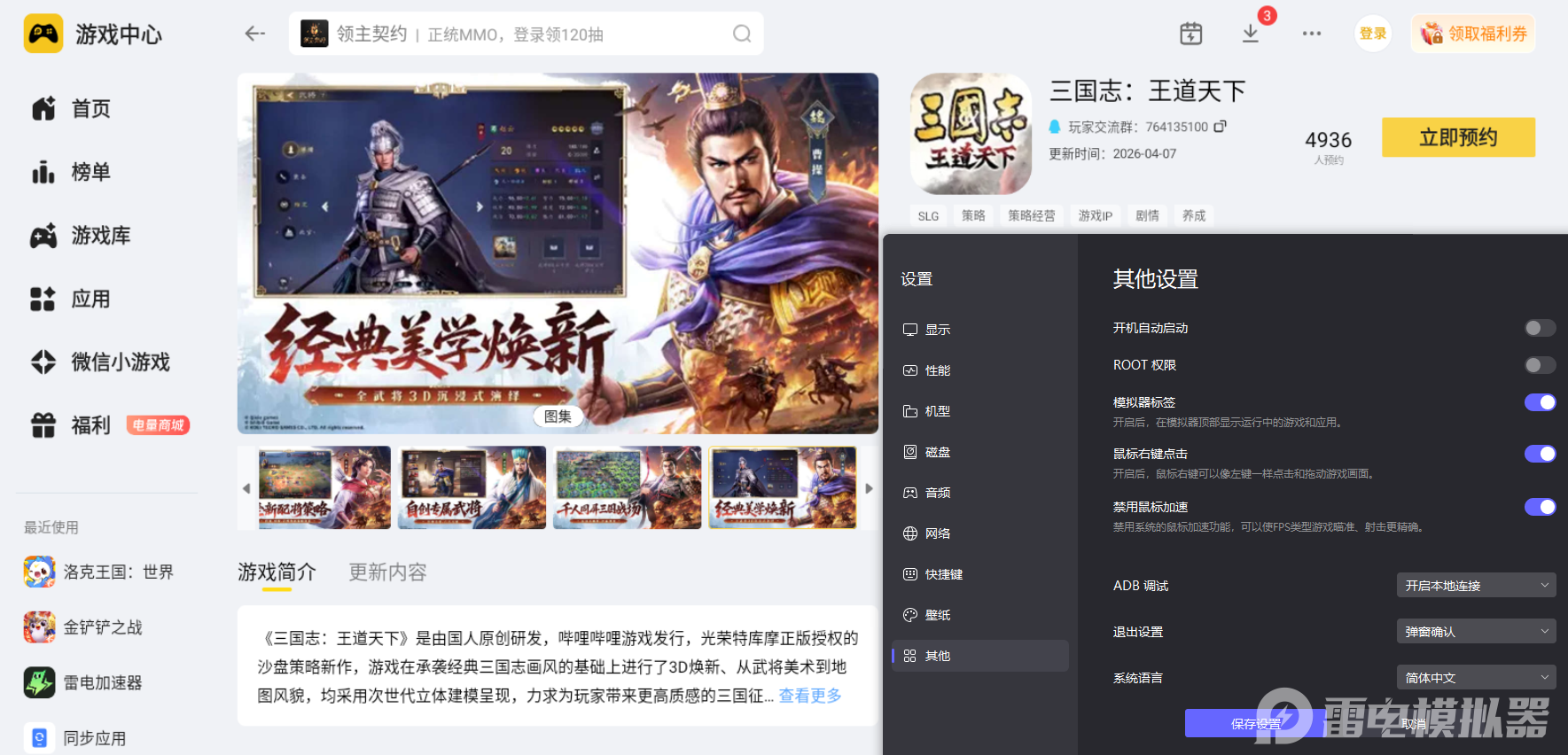The width and height of the screenshot is (1568, 755).
Task: Click the 剧情 tag
Action: [1147, 216]
